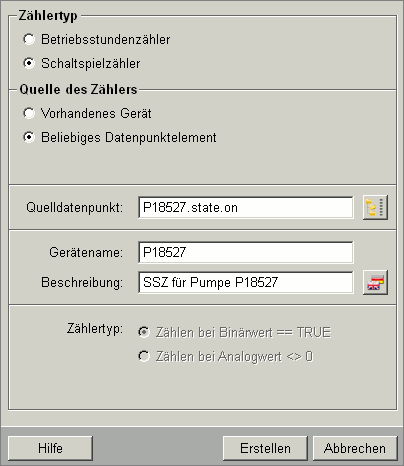The image size is (404, 466).
Task: Open the datapoint selector tree icon
Action: coord(375,207)
